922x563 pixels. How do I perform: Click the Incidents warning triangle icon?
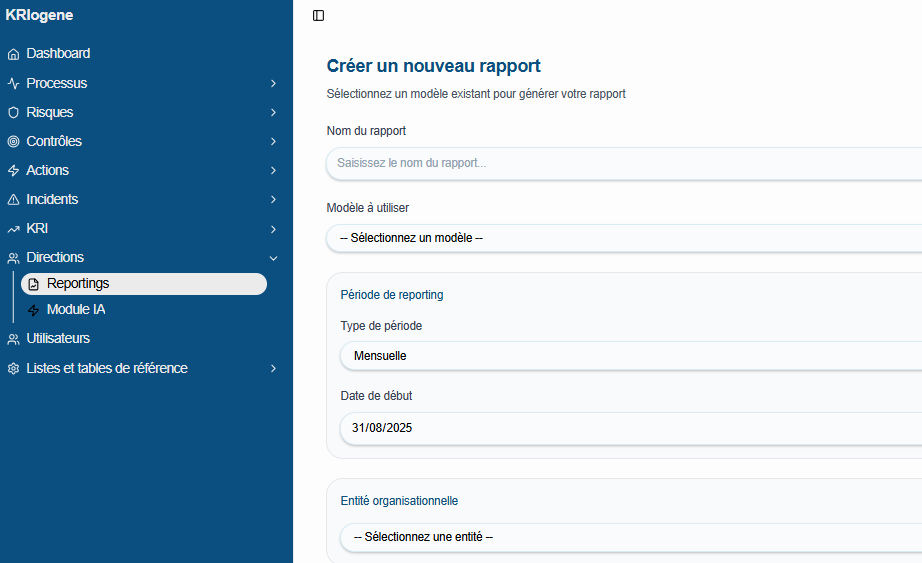(x=13, y=199)
